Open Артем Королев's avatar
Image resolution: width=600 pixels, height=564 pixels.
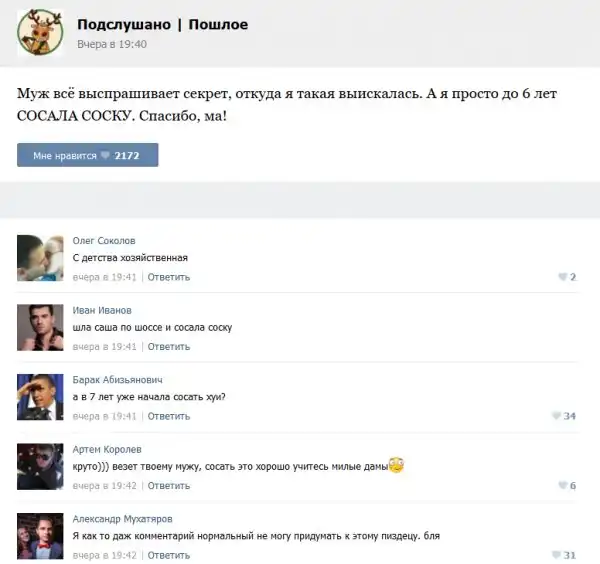pyautogui.click(x=40, y=467)
